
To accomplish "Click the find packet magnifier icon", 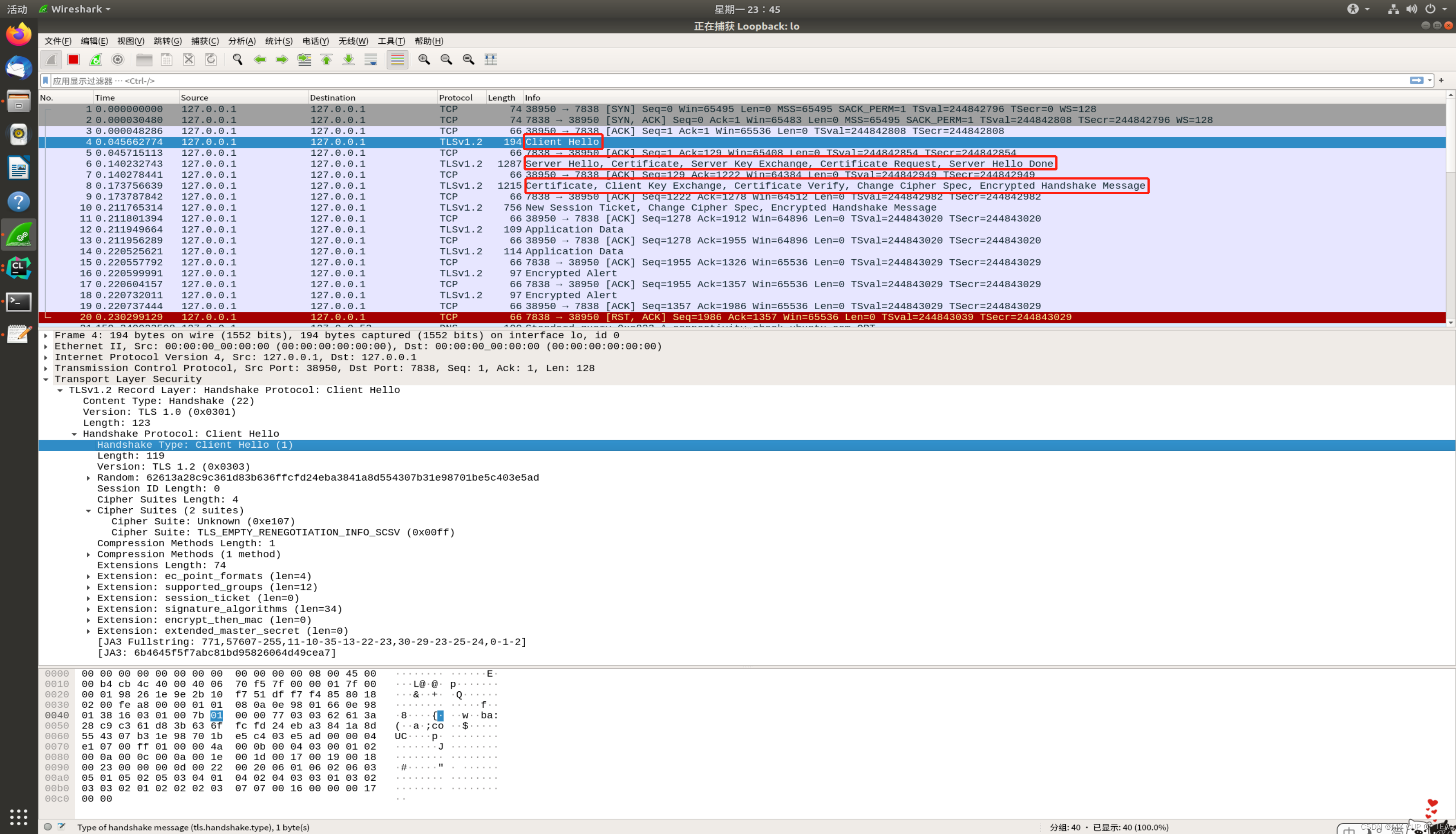I will coord(237,60).
